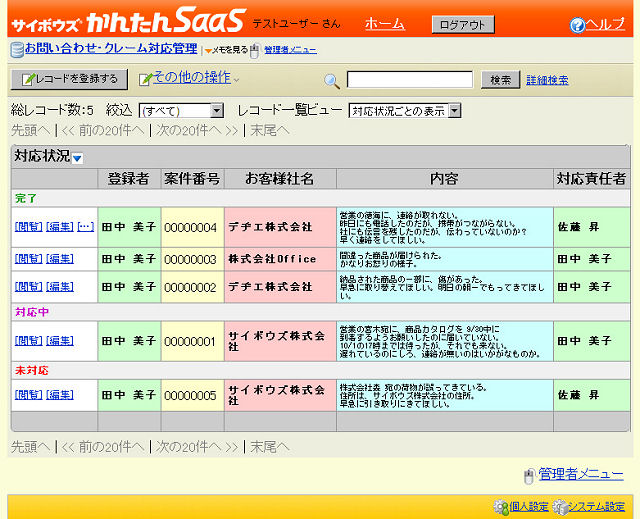Viewport: 640px width, 519px height.
Task: Click the gear icon beside システム設定
Action: tap(560, 507)
